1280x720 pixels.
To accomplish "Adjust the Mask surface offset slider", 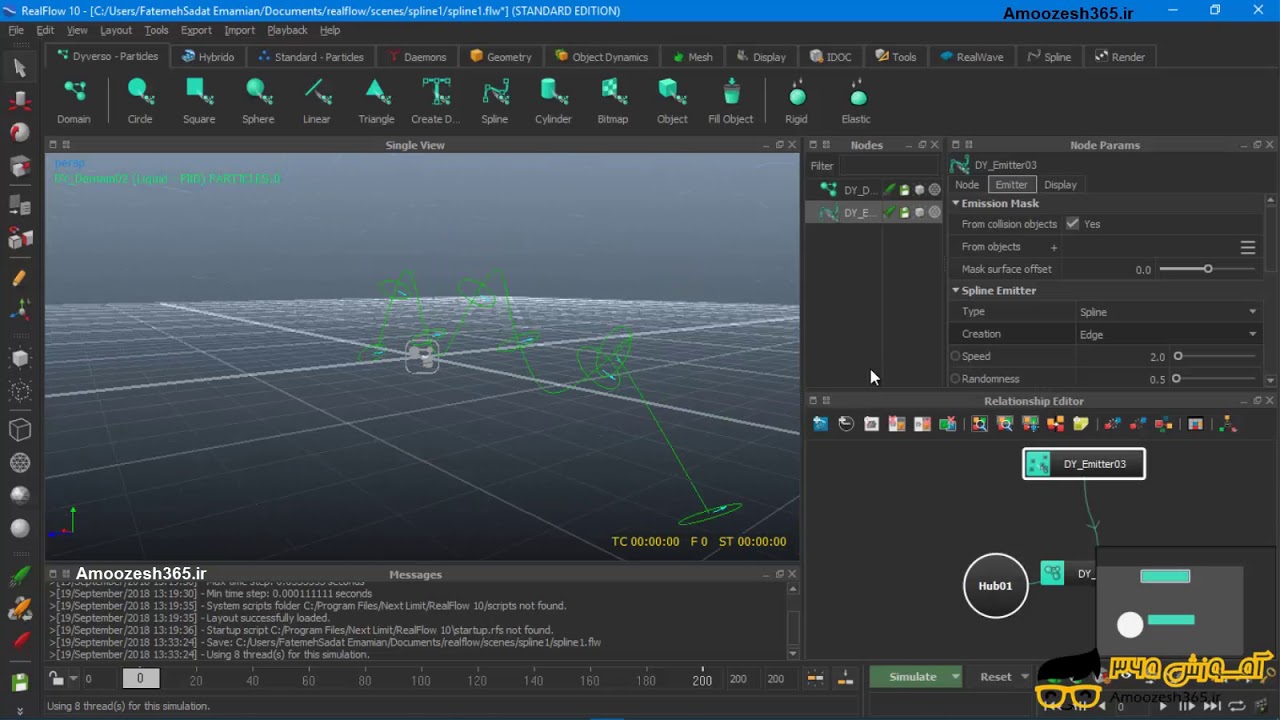I will [1207, 269].
